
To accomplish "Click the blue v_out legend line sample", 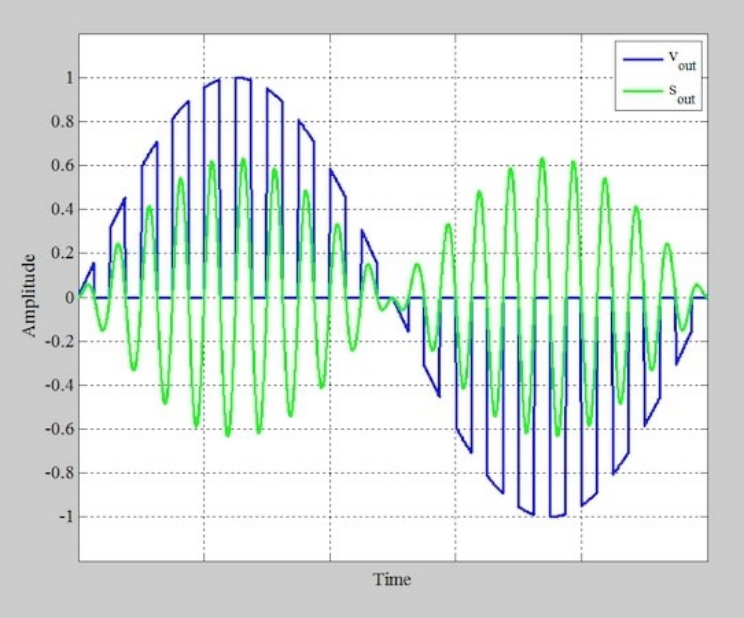I will point(642,59).
